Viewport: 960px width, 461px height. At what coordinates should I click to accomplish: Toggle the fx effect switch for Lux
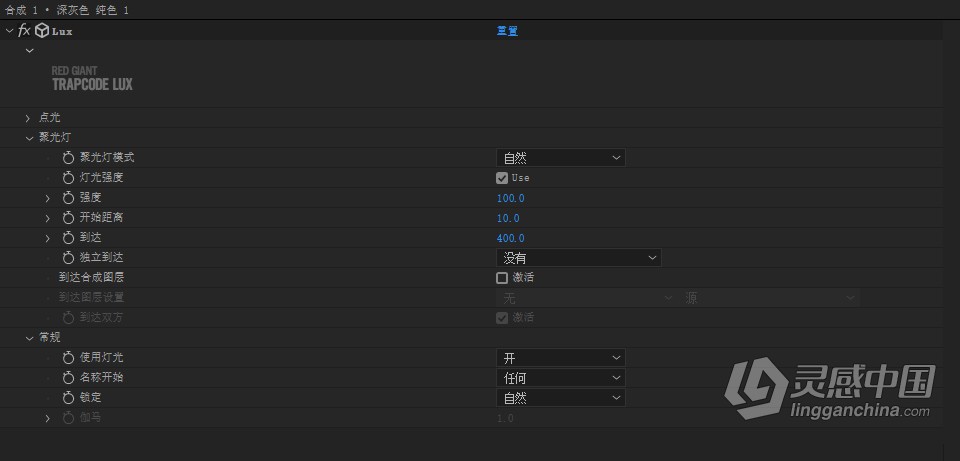coord(24,31)
